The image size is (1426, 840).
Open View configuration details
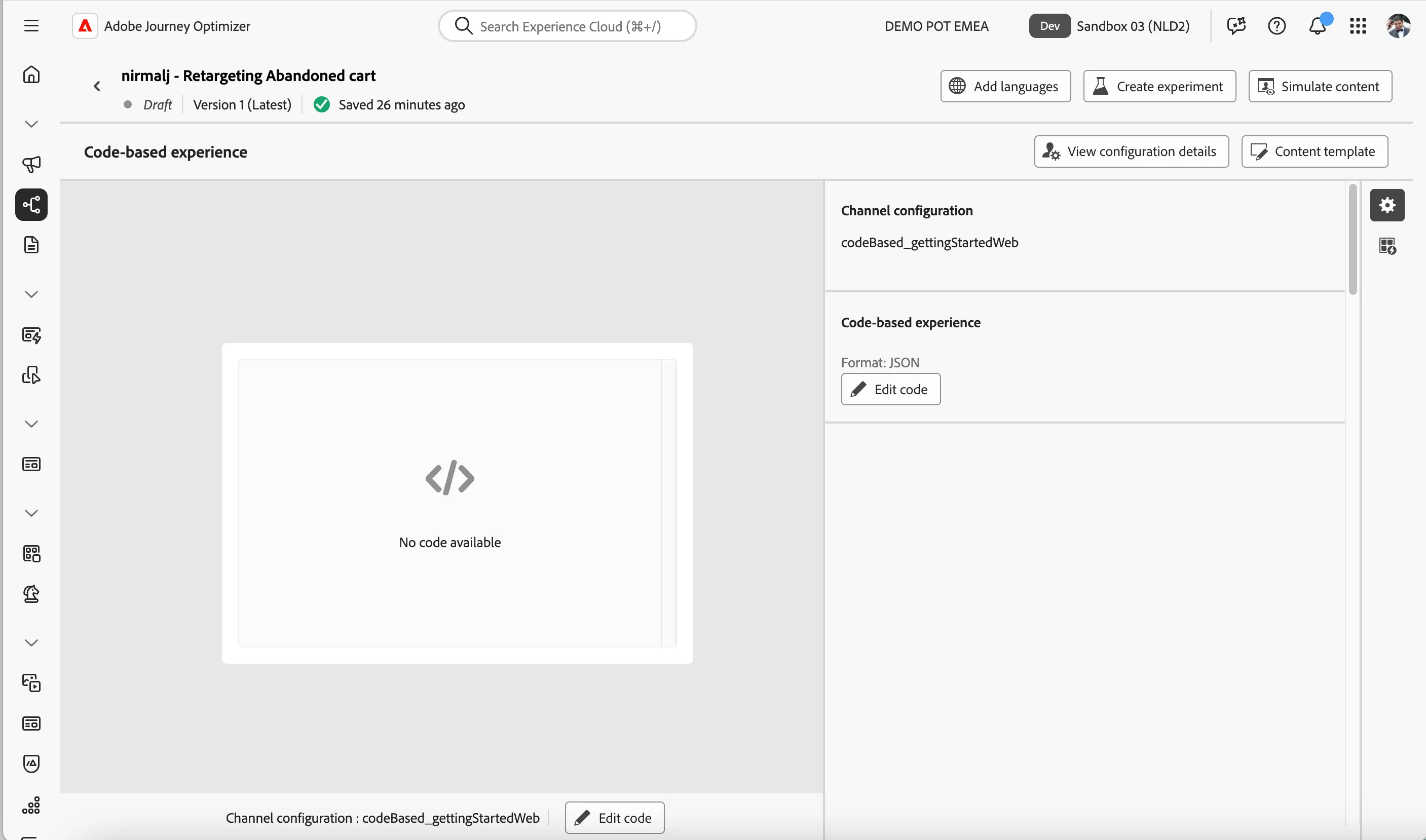[1131, 151]
